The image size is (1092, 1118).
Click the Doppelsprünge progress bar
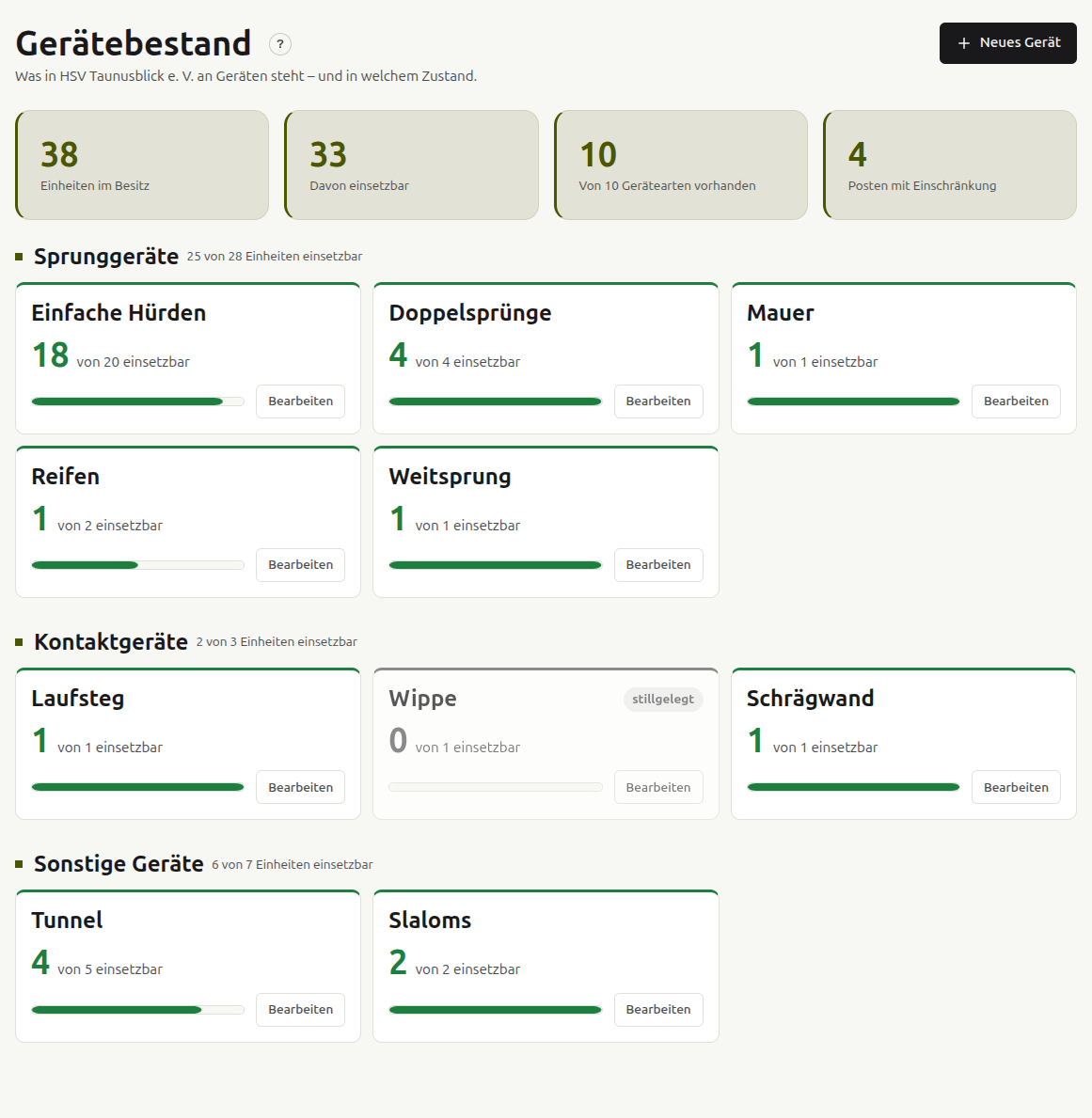[x=495, y=402]
